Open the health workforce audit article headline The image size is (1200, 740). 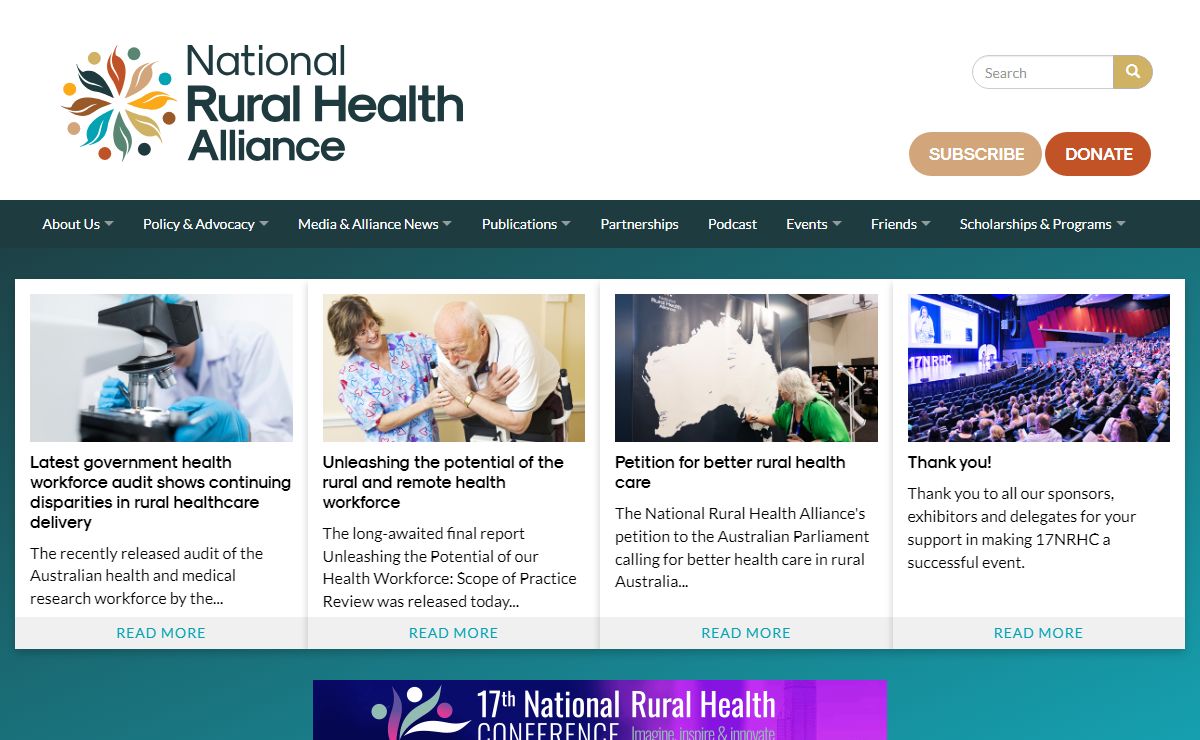point(160,492)
